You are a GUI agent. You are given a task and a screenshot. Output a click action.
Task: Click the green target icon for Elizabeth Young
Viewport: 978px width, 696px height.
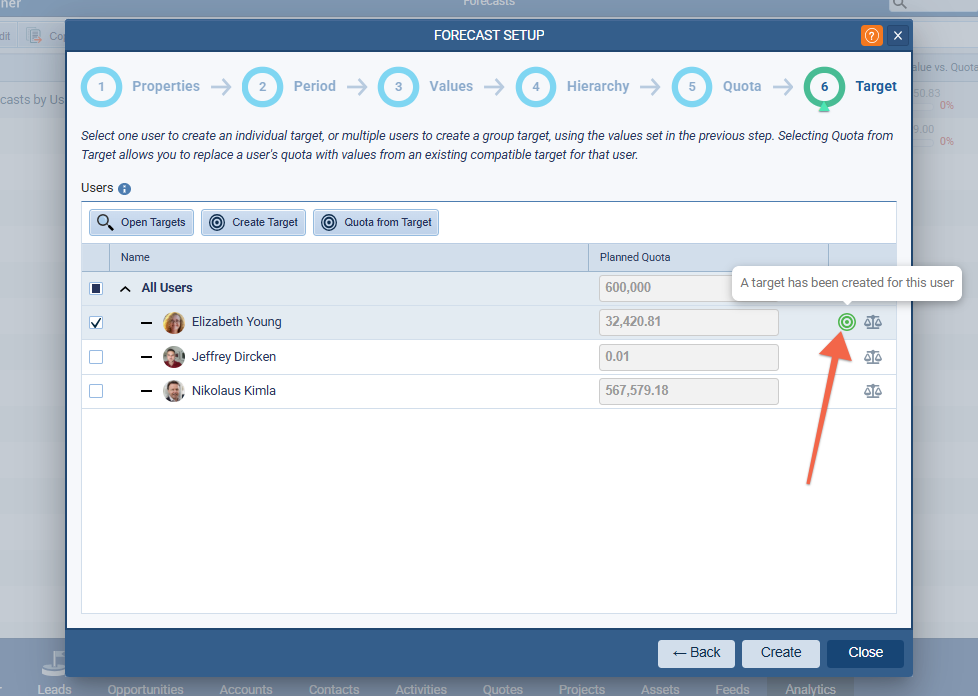847,322
